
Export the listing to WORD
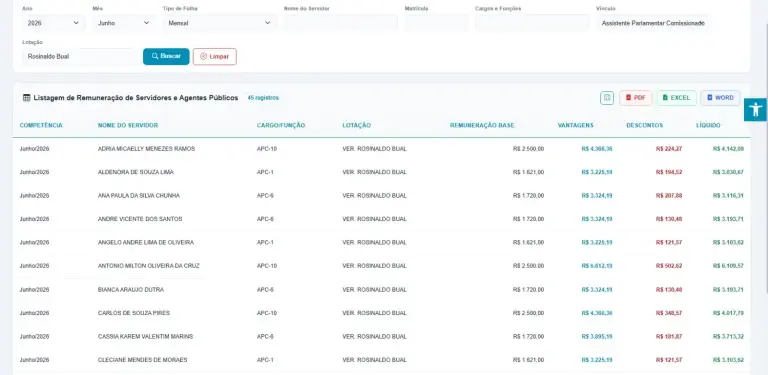click(720, 98)
